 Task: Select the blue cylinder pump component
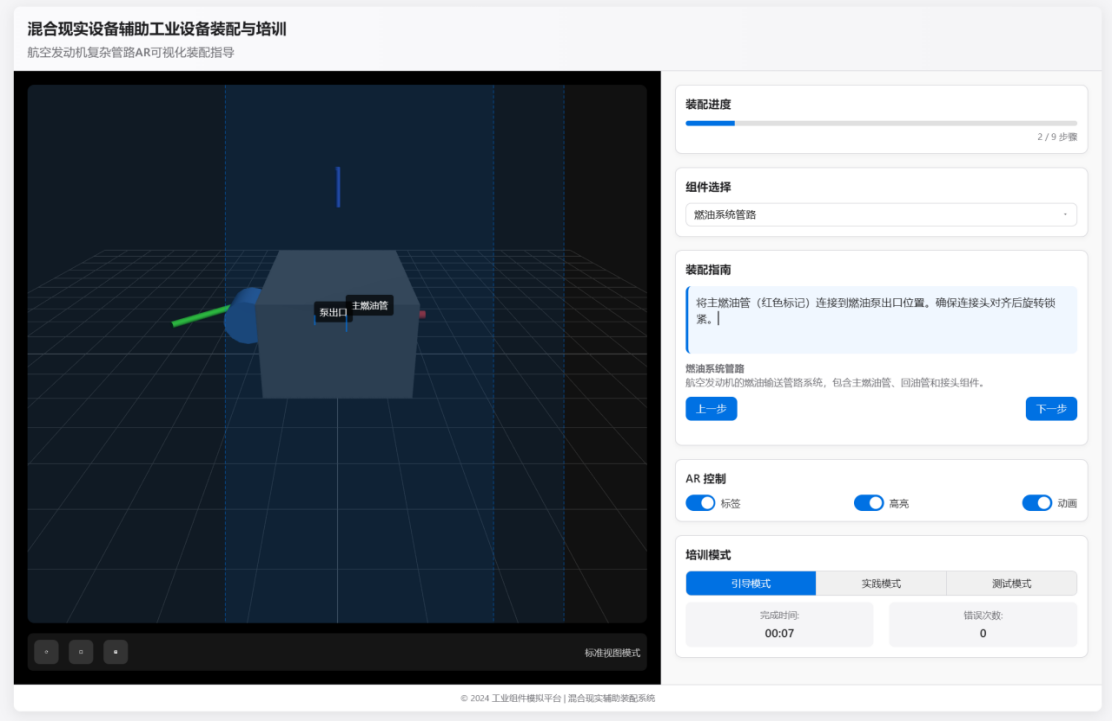click(x=242, y=316)
